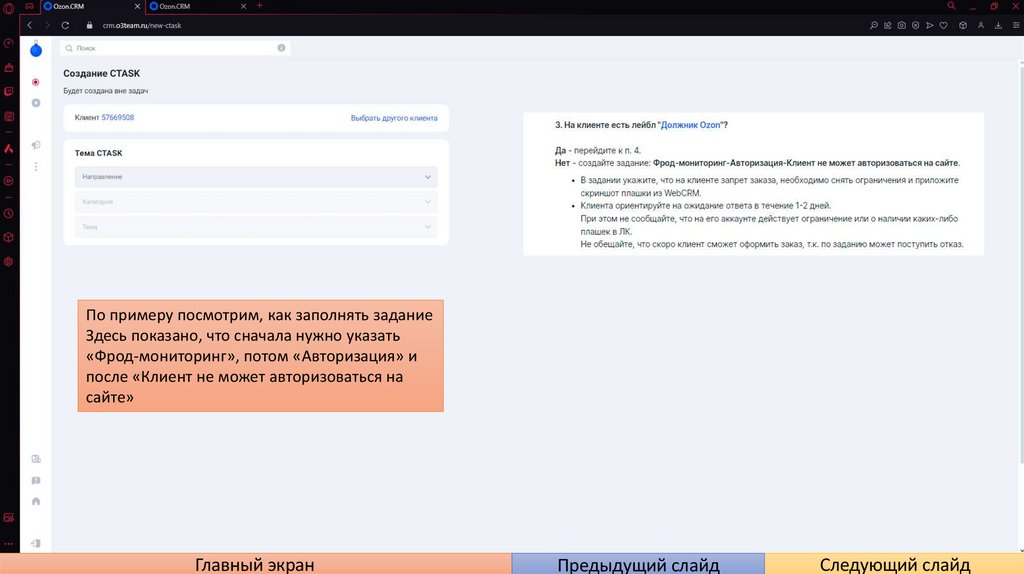This screenshot has height=574, width=1024.
Task: Click the Предыдущий слайд button
Action: click(x=638, y=564)
